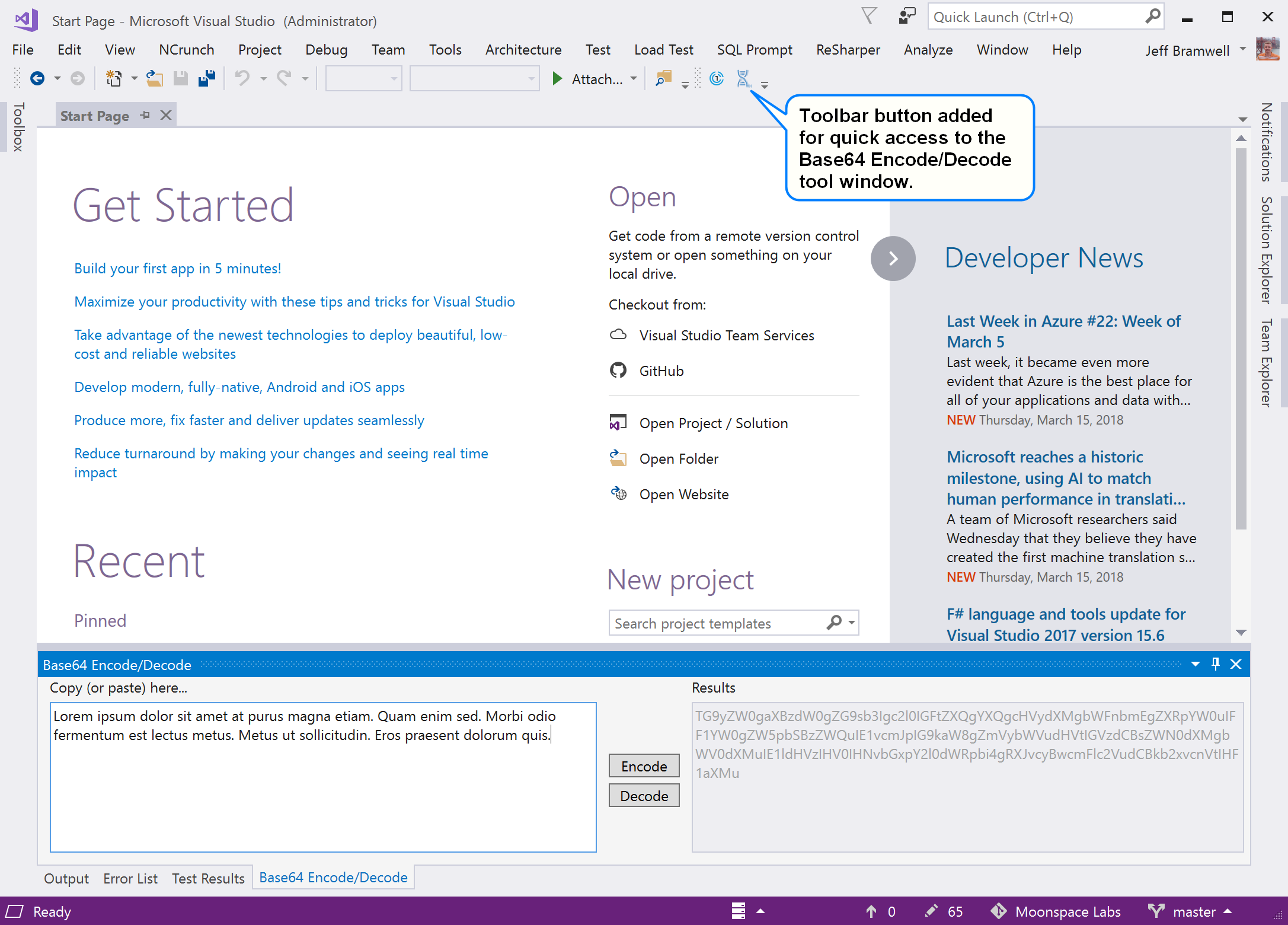The width and height of the screenshot is (1288, 925).
Task: Expand the Undo history dropdown arrow
Action: pyautogui.click(x=263, y=78)
